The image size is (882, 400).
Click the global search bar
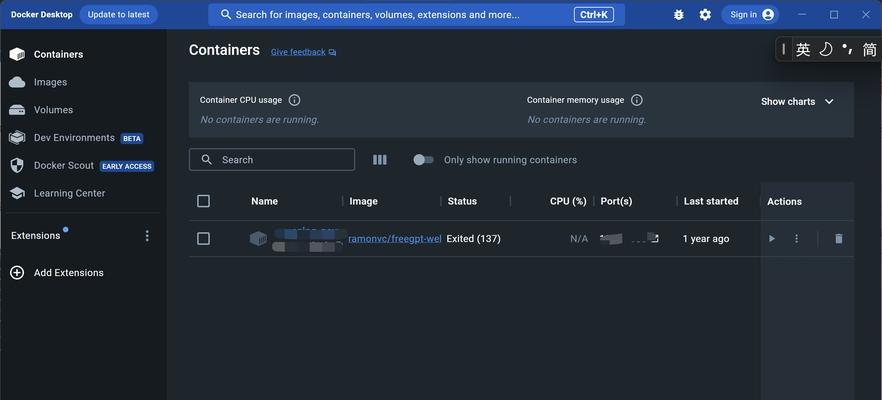click(416, 15)
